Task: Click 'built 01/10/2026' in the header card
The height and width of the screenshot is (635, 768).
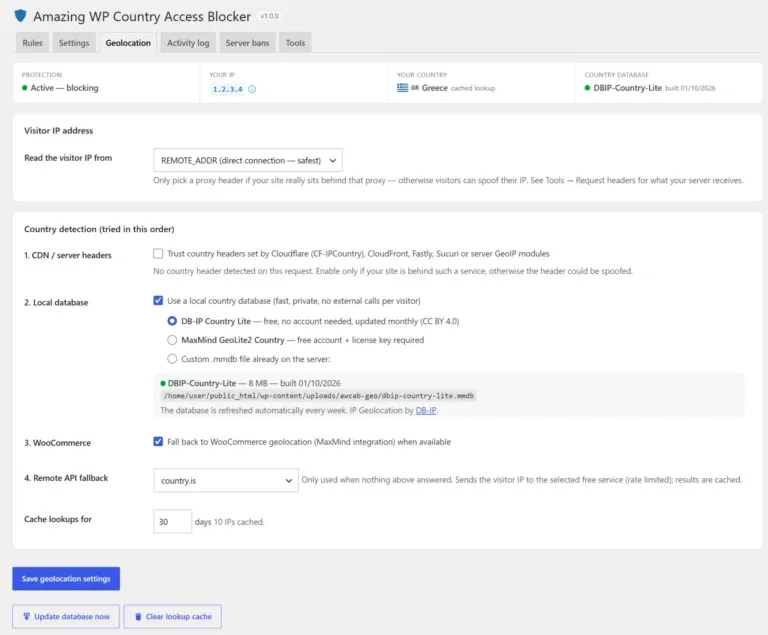Action: click(690, 88)
